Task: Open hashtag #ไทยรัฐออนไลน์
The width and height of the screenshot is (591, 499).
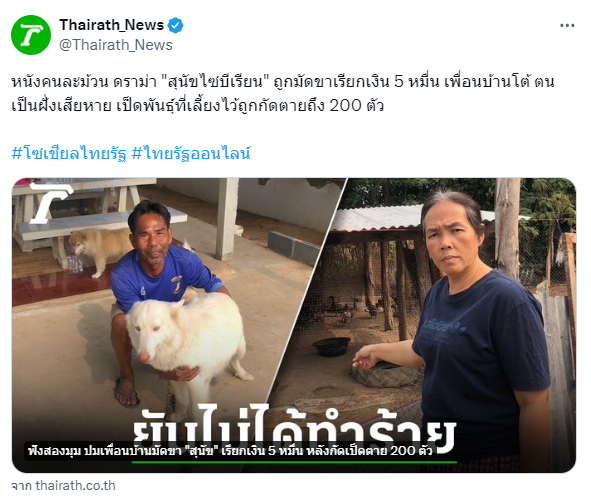Action: pos(191,153)
